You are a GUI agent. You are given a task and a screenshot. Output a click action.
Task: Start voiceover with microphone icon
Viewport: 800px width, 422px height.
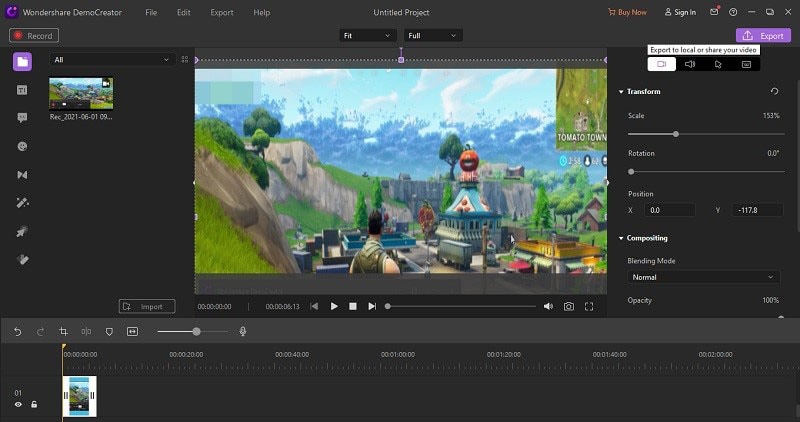coord(243,332)
